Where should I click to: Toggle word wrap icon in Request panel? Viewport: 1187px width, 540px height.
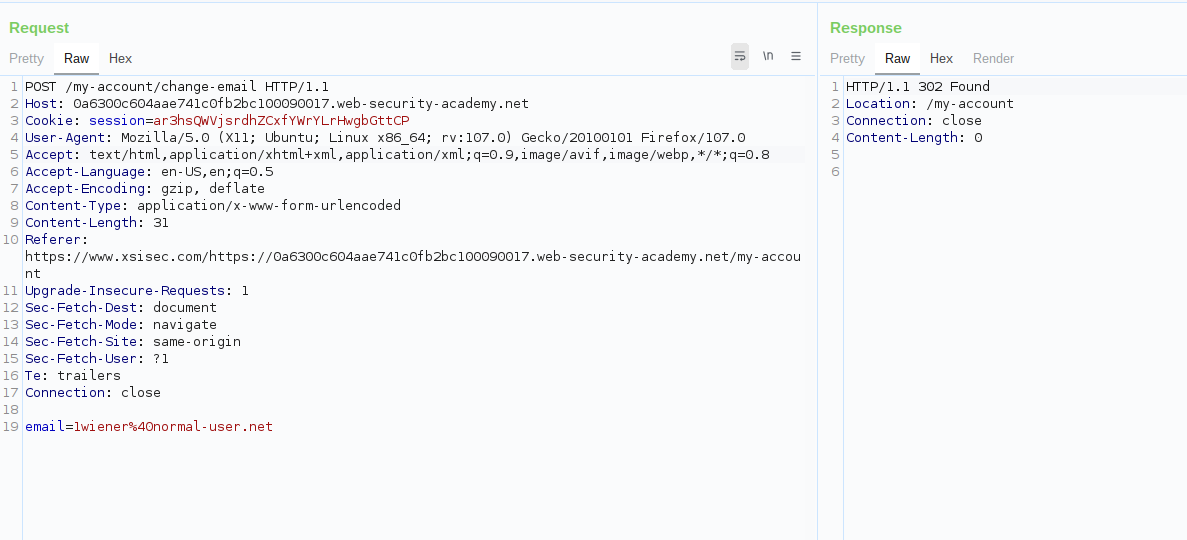click(740, 57)
